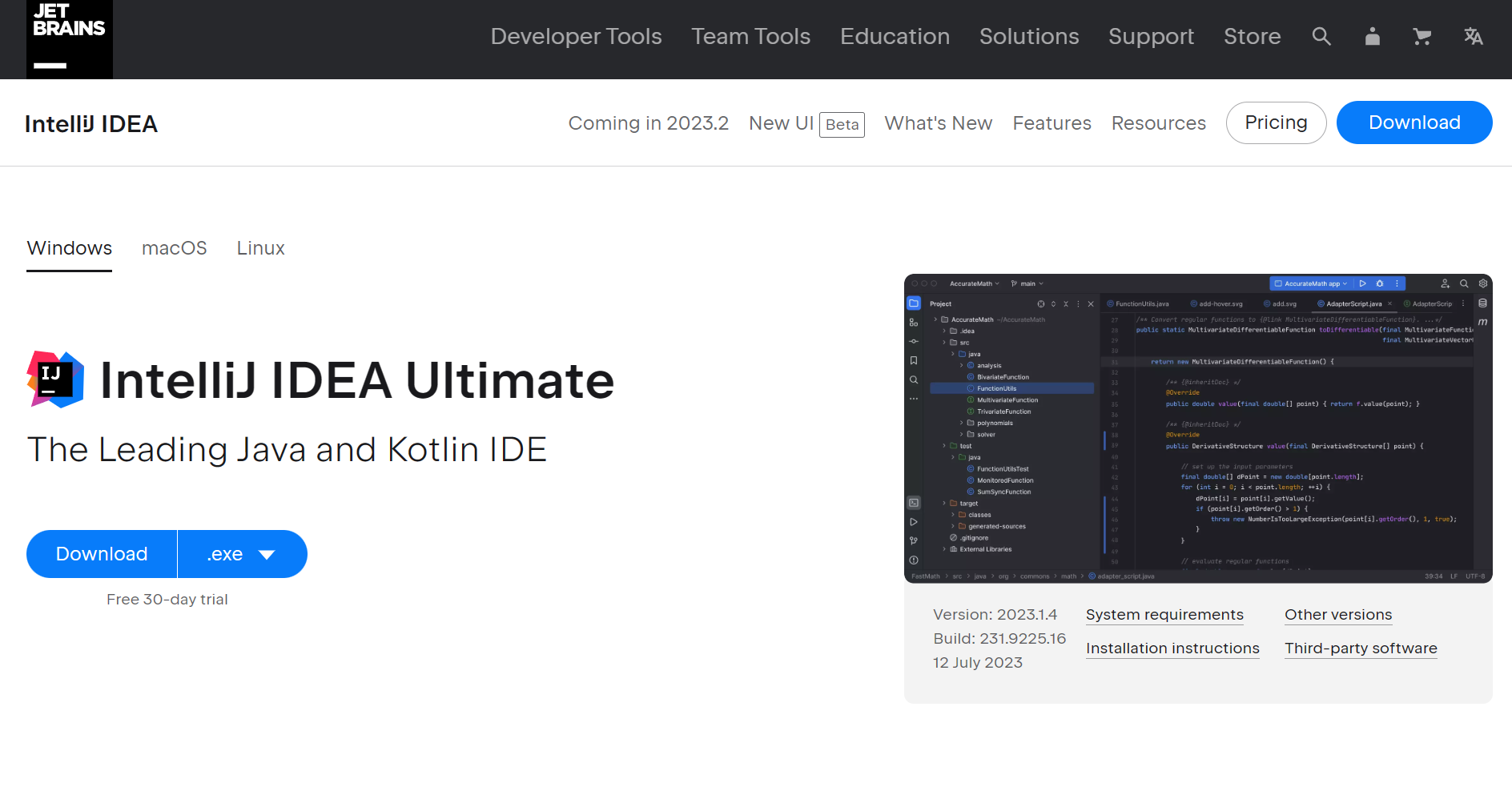Click the New UI Beta label

point(805,123)
